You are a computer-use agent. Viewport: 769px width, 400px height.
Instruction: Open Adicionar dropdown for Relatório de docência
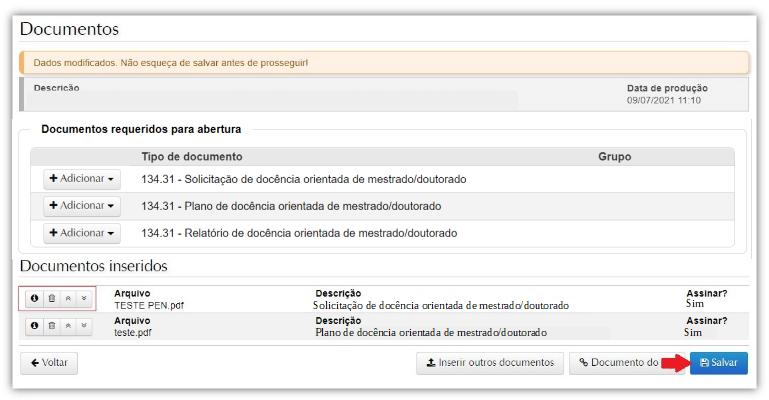click(81, 233)
